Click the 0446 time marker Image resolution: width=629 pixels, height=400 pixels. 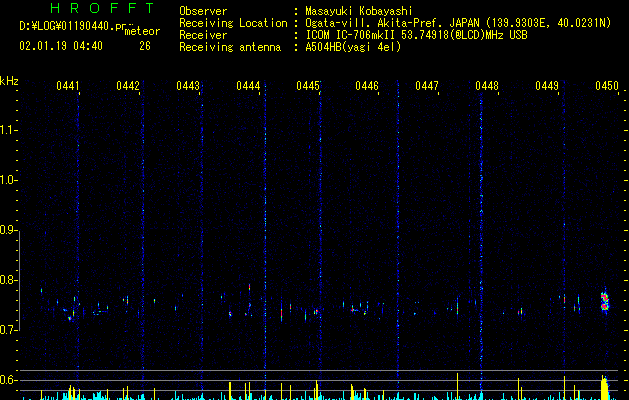pyautogui.click(x=367, y=85)
